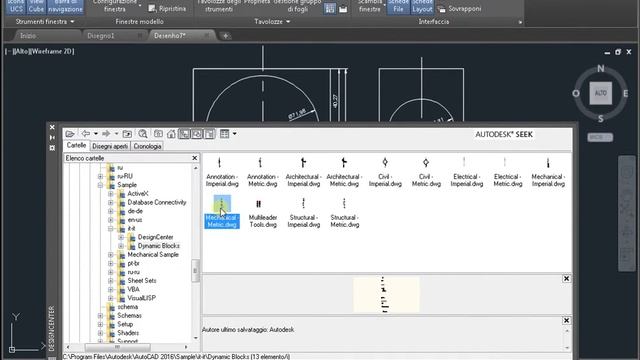Click the Ripristina button in the ribbon
640x360 pixels.
(x=167, y=9)
